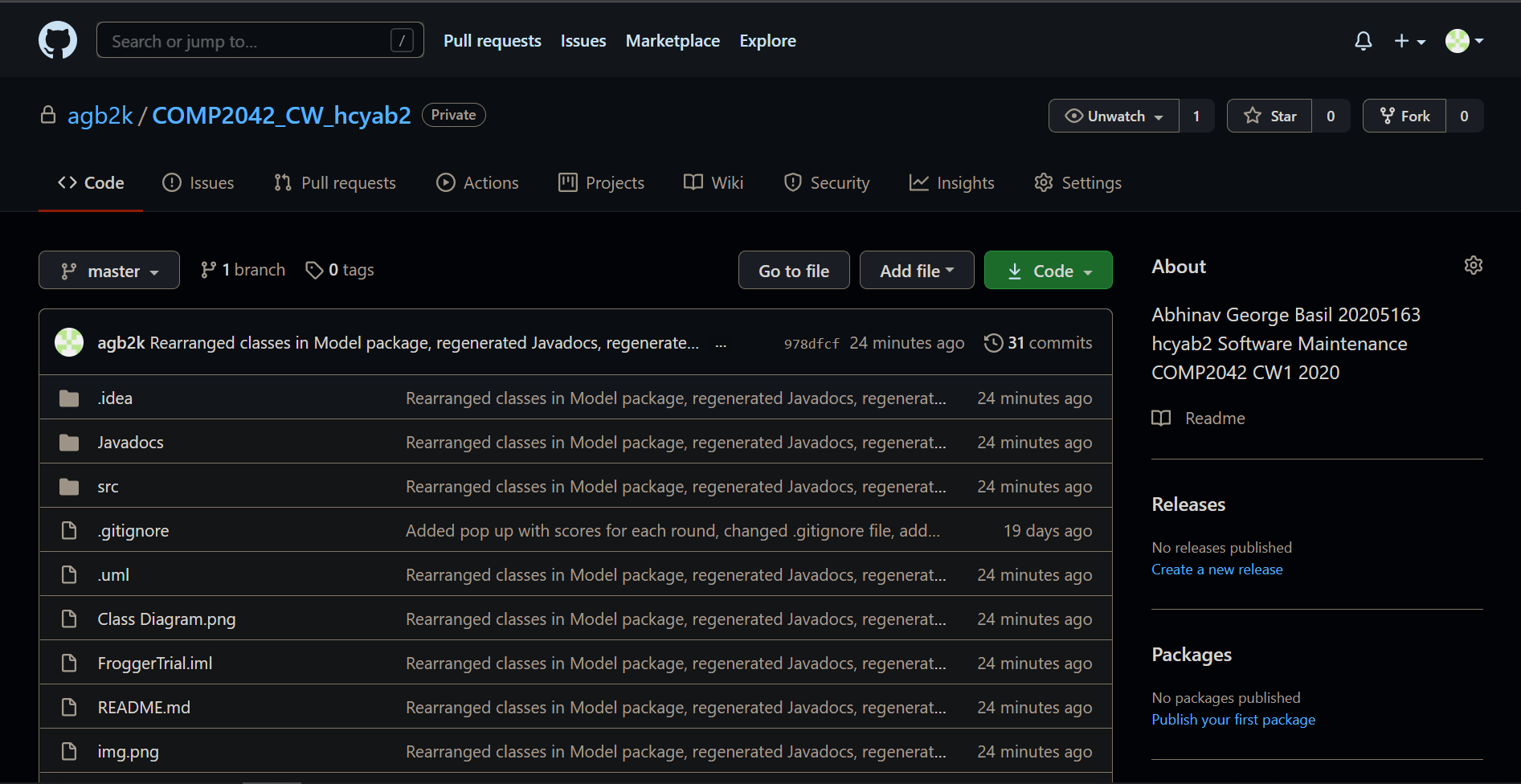Switch to the Insights tab
Image resolution: width=1521 pixels, height=784 pixels.
point(951,183)
